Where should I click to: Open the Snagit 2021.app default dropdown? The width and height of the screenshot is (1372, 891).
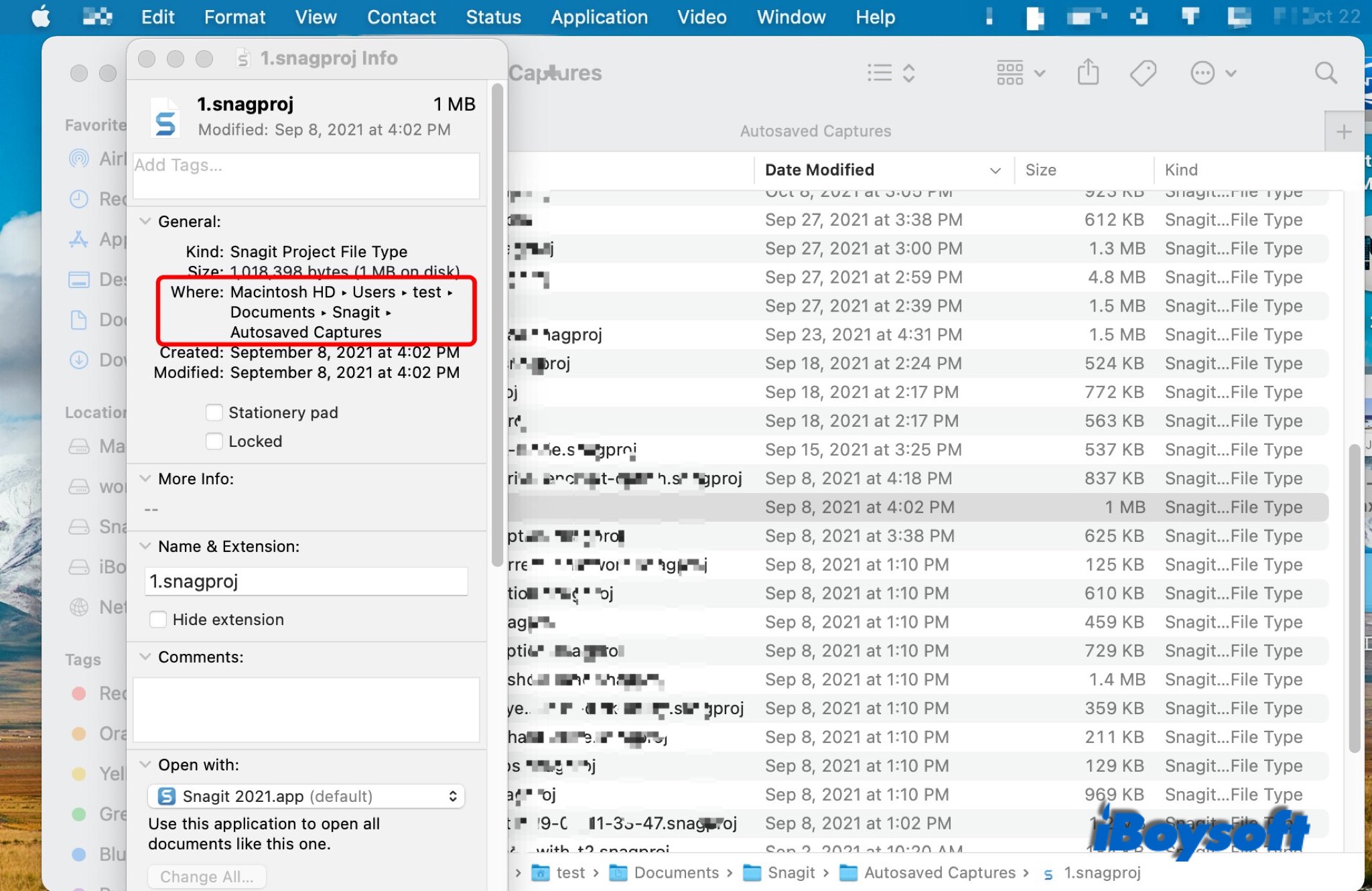[306, 796]
